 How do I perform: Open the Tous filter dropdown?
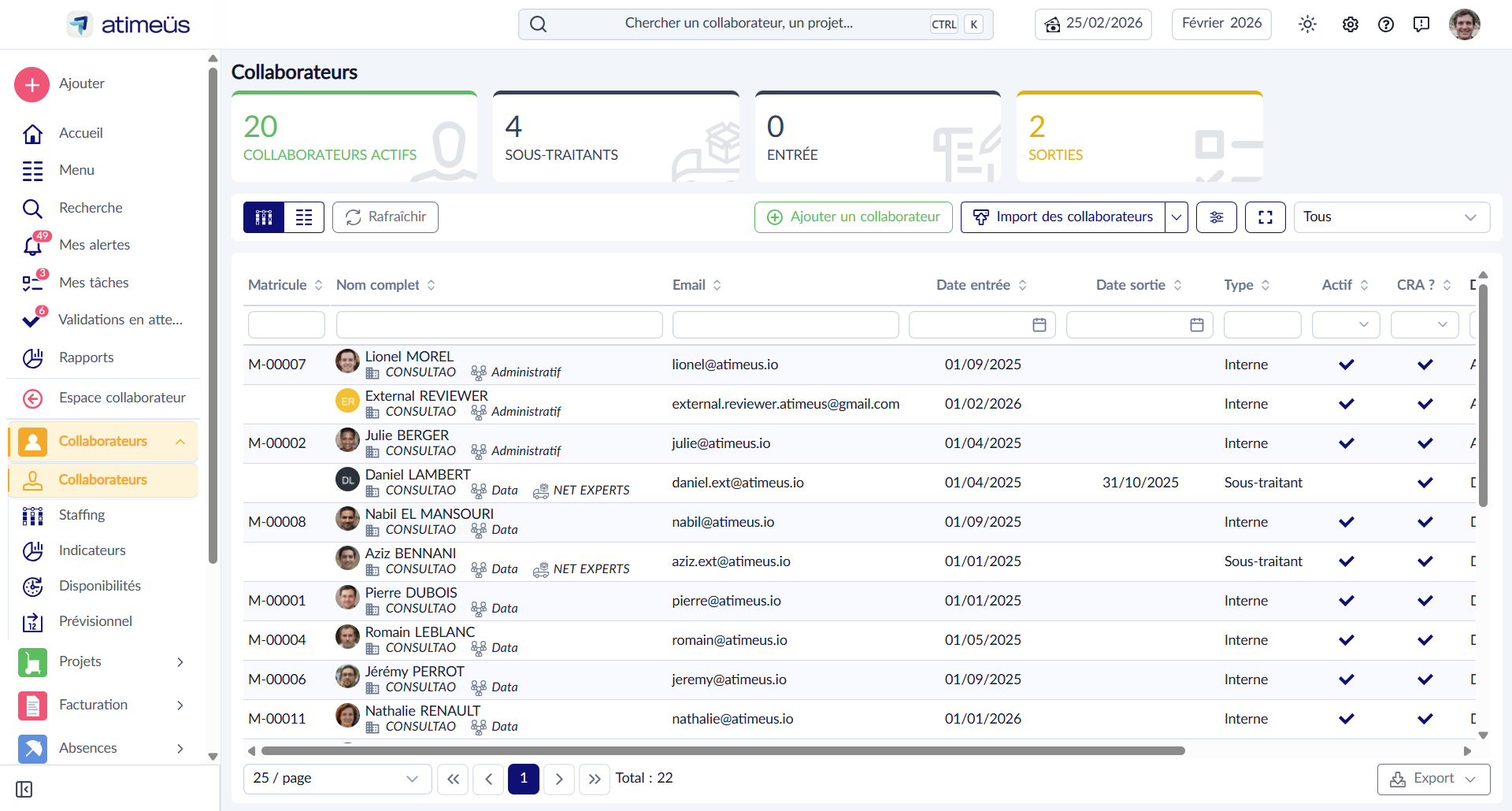[x=1392, y=217]
